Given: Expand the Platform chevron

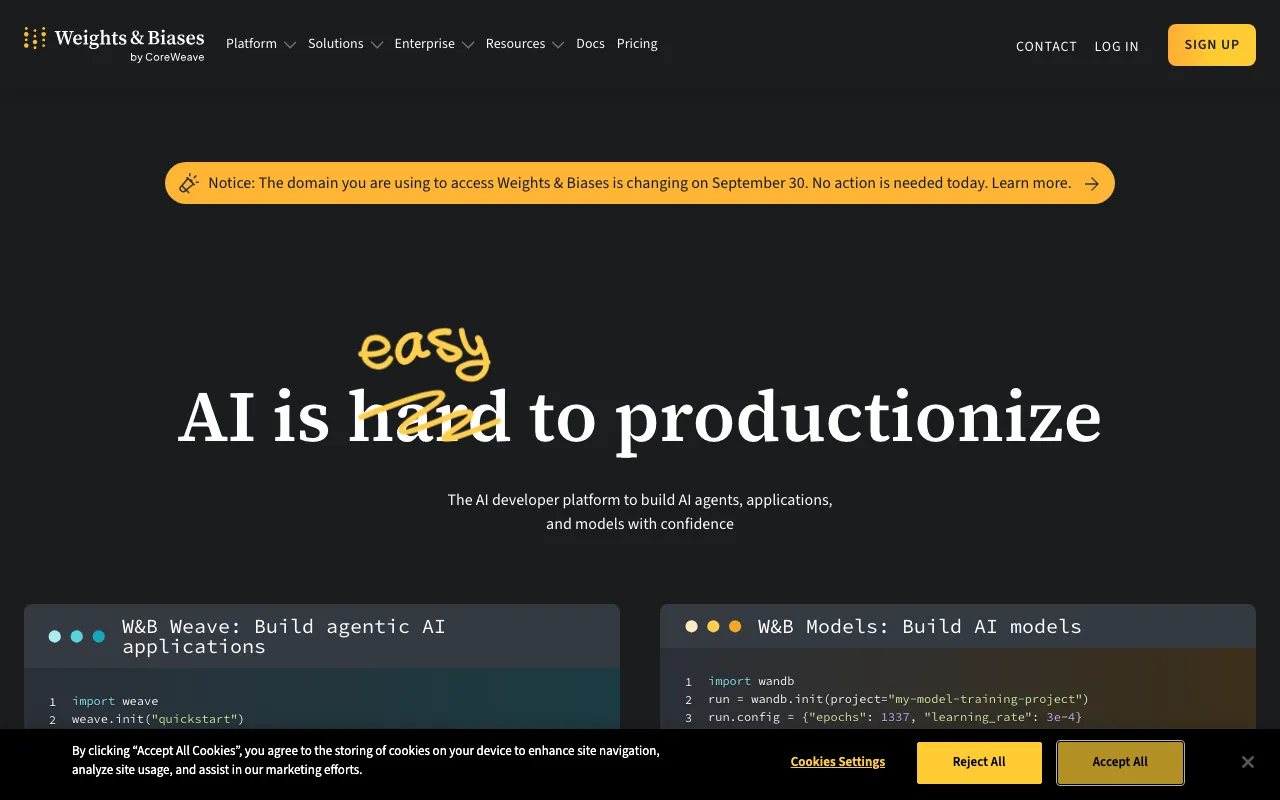Looking at the screenshot, I should pyautogui.click(x=290, y=45).
